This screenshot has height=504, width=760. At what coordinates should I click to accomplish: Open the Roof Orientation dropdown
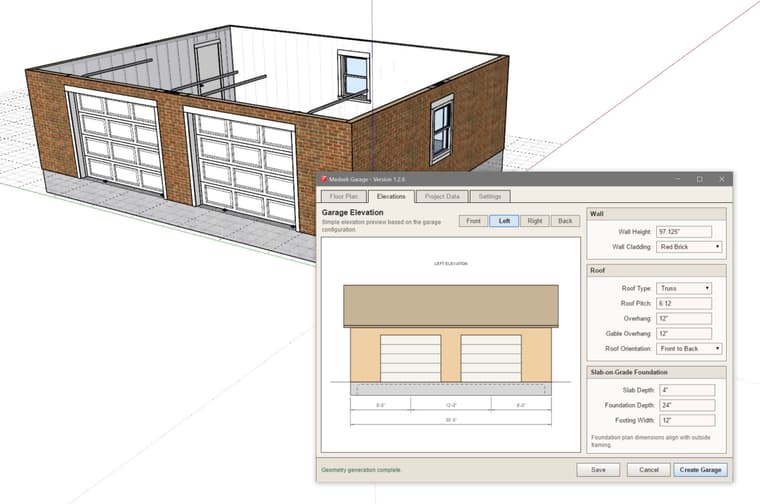pos(689,348)
